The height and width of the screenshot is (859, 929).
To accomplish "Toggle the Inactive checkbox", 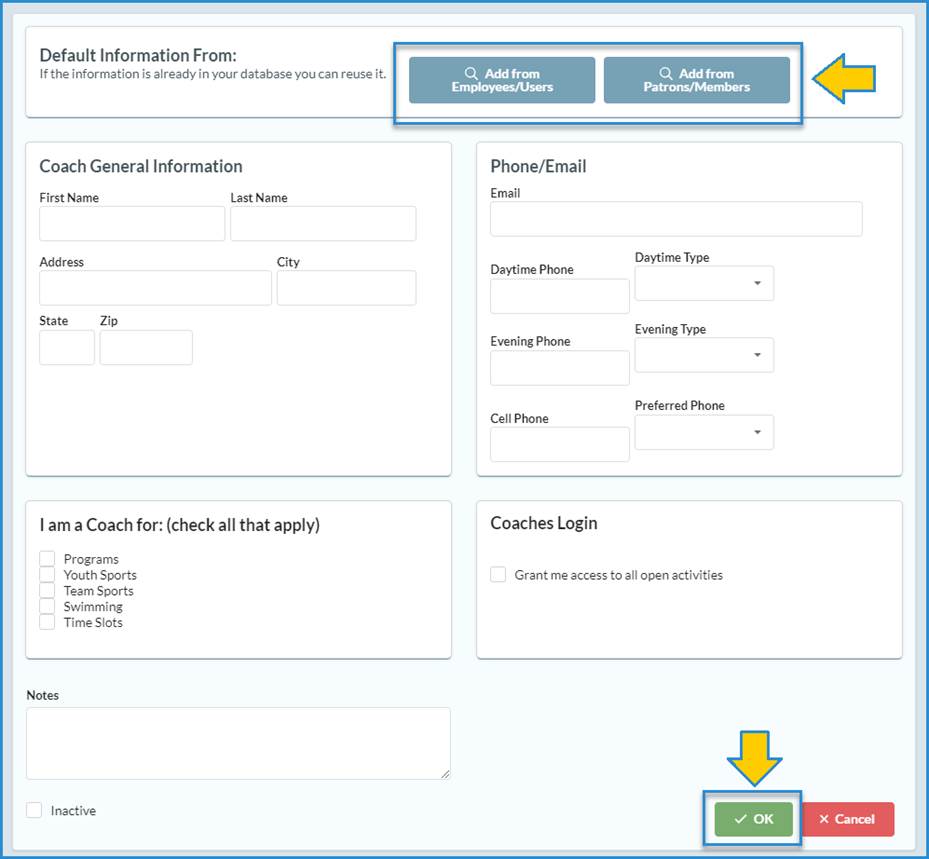I will [x=35, y=811].
